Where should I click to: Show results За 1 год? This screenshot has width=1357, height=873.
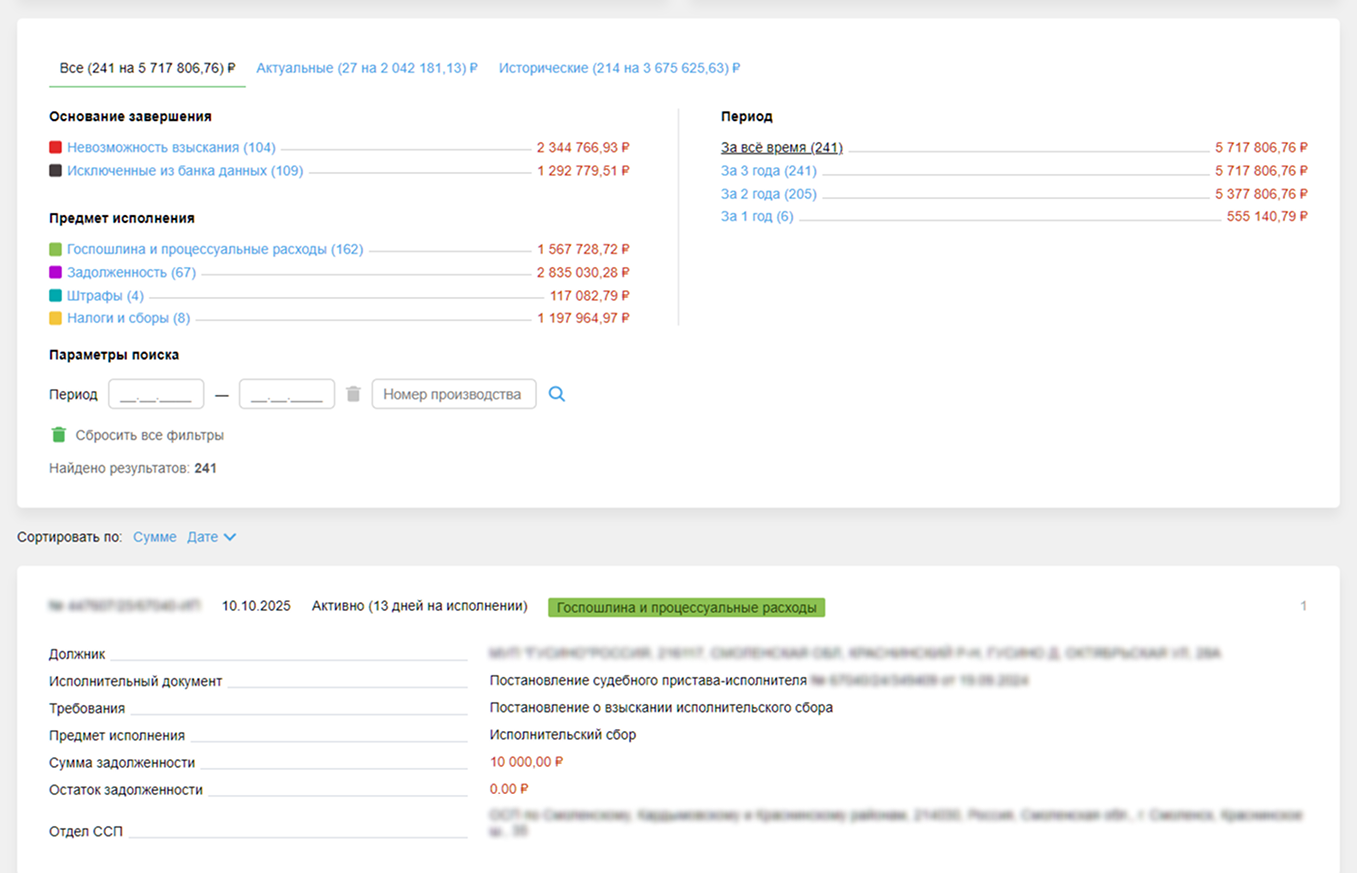[757, 216]
